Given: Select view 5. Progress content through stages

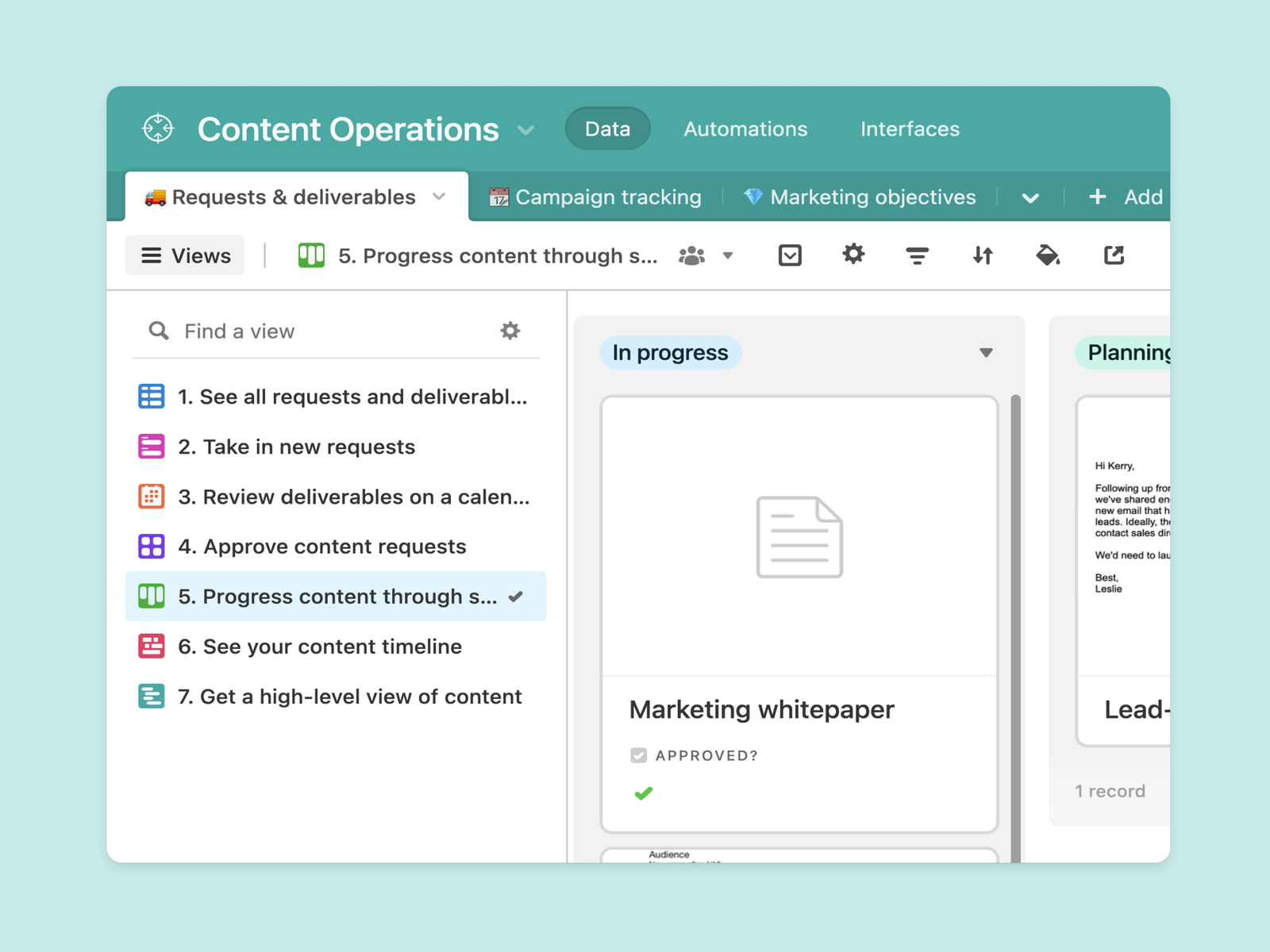Looking at the screenshot, I should tap(336, 596).
